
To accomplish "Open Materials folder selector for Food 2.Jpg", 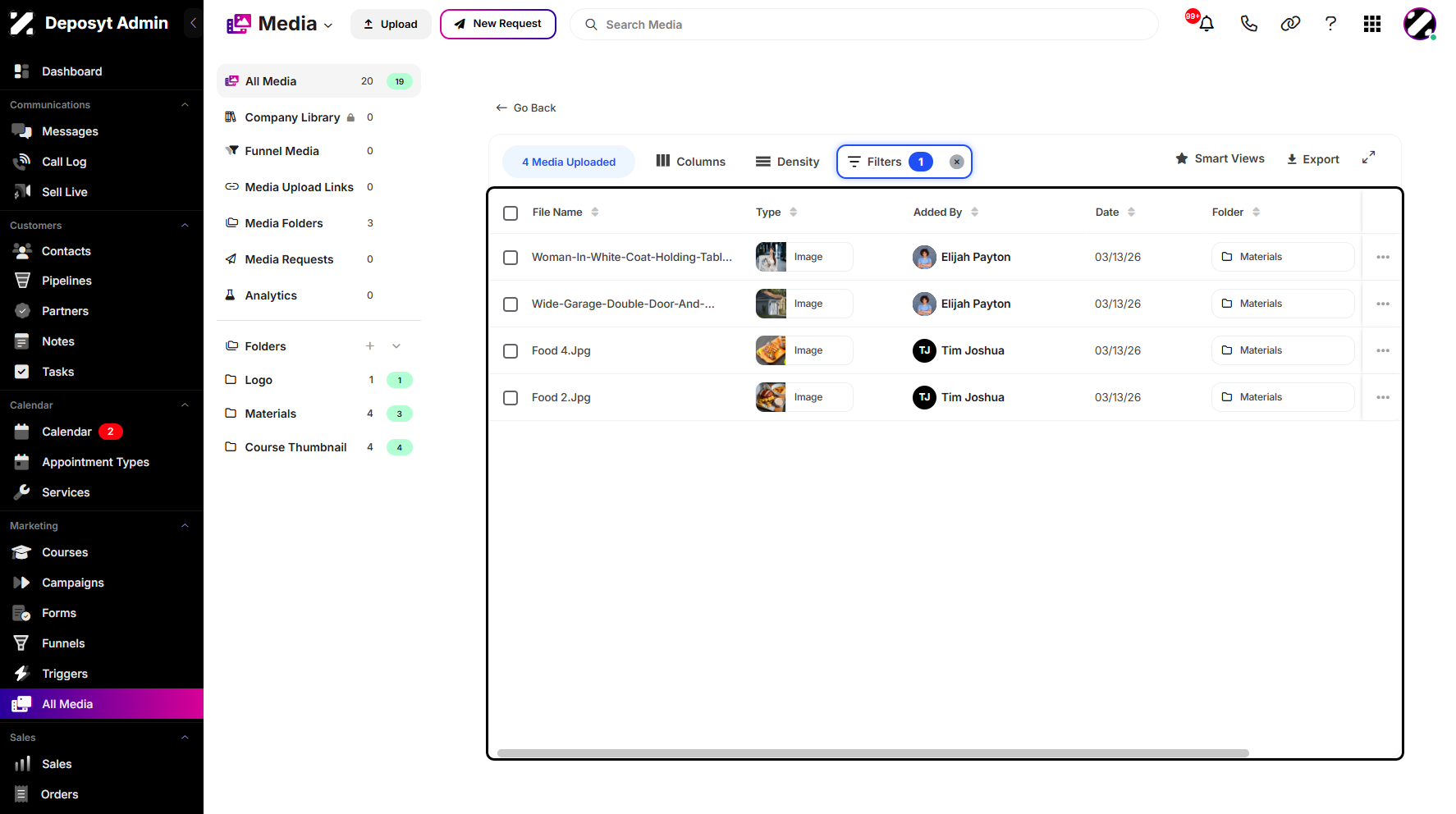I will 1283,397.
